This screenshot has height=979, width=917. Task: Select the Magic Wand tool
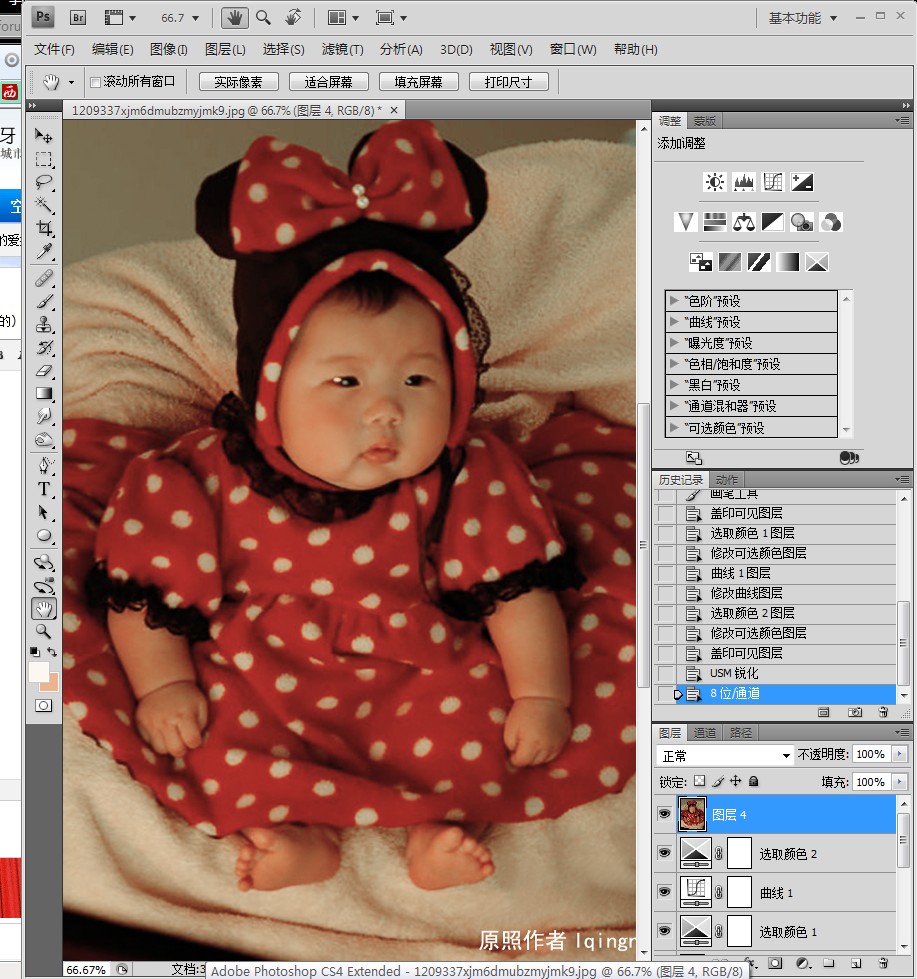pyautogui.click(x=44, y=205)
